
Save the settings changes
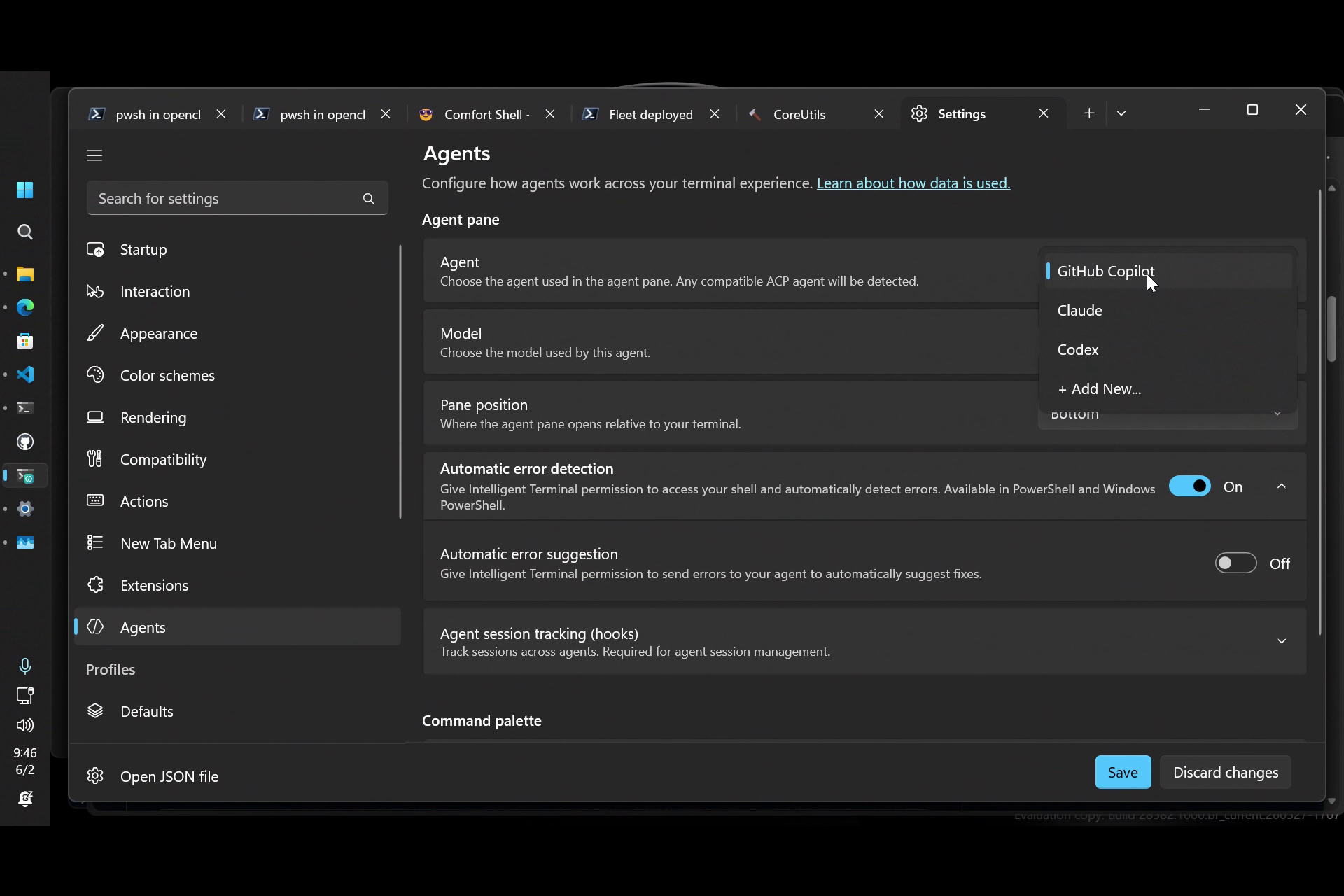pyautogui.click(x=1123, y=772)
